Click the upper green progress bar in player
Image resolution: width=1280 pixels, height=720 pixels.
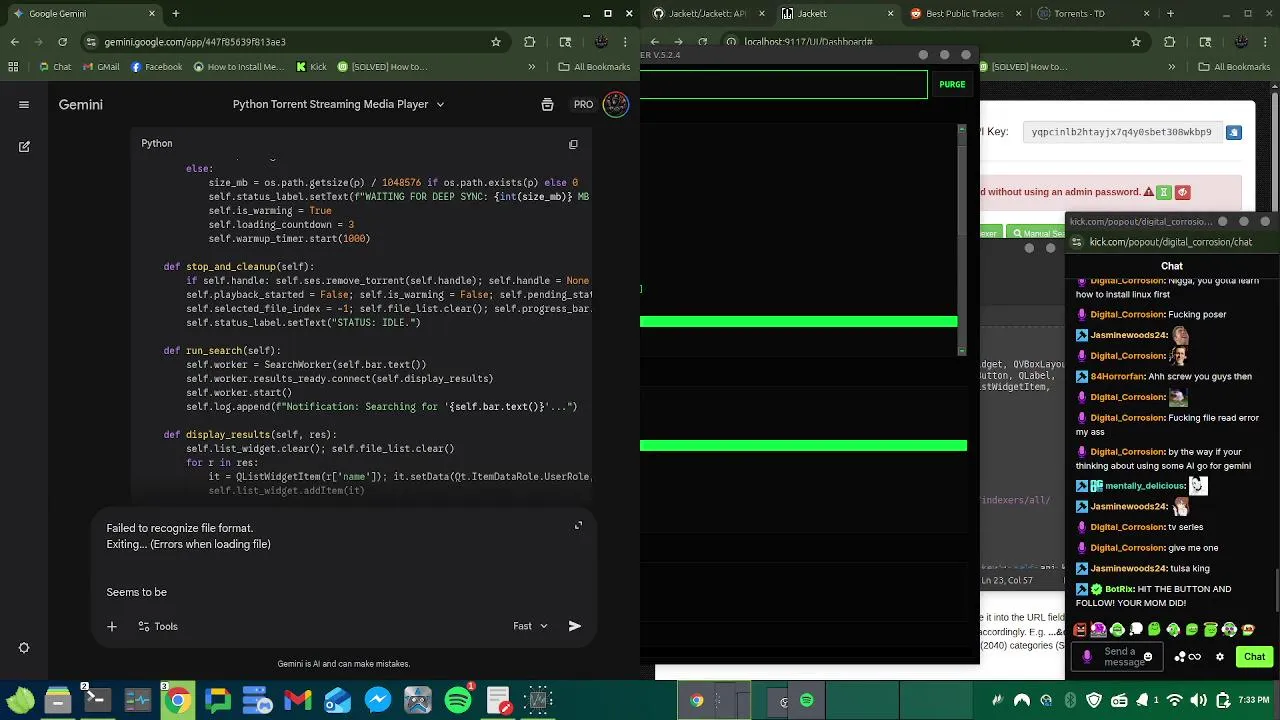click(799, 322)
